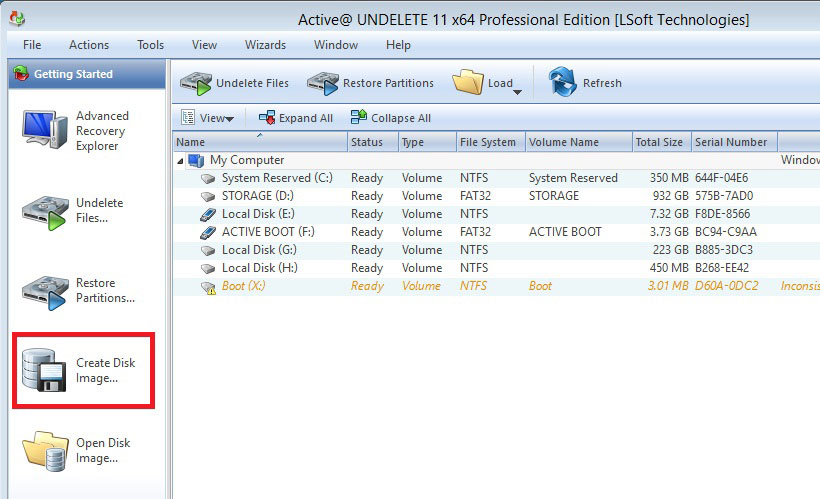Click the Refresh arrows icon
Image resolution: width=820 pixels, height=499 pixels.
[562, 82]
